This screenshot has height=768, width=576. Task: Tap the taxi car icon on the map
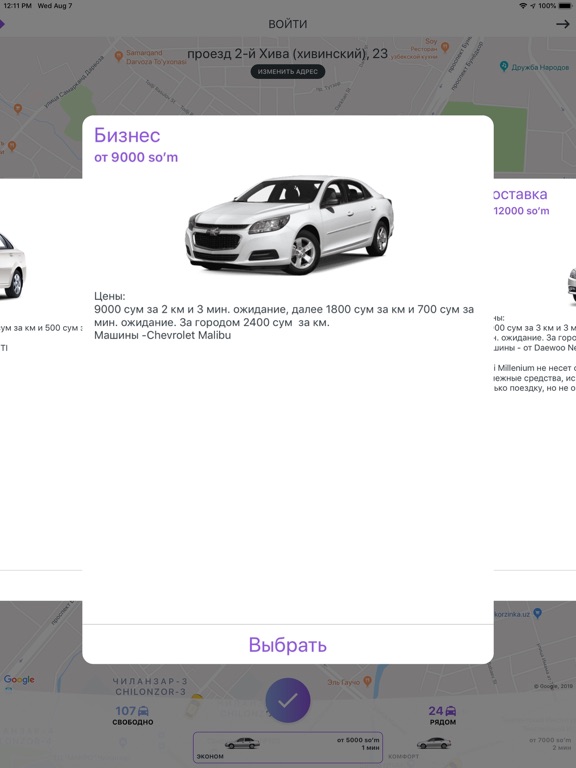click(195, 706)
